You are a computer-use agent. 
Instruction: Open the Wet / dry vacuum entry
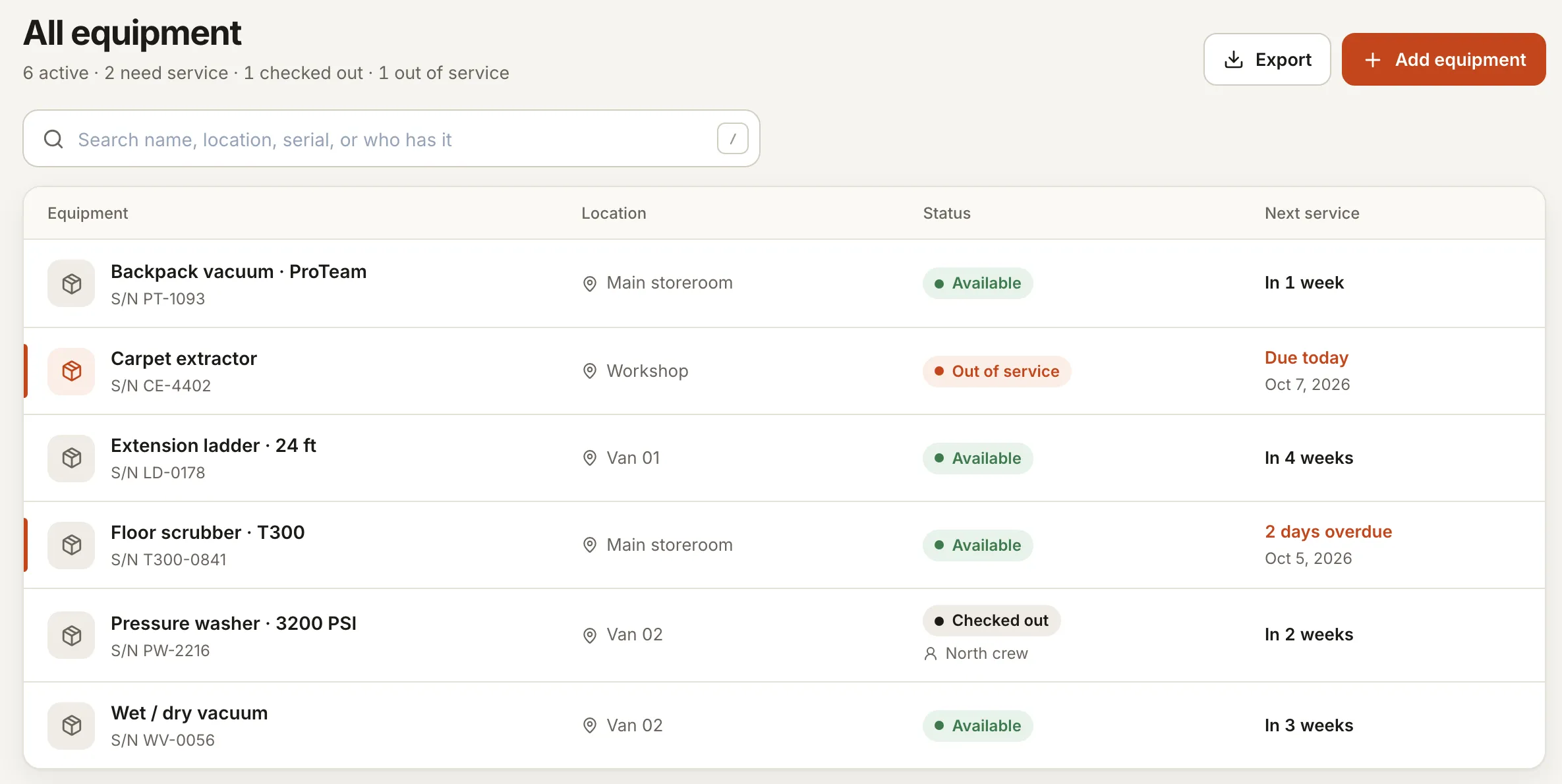point(784,725)
